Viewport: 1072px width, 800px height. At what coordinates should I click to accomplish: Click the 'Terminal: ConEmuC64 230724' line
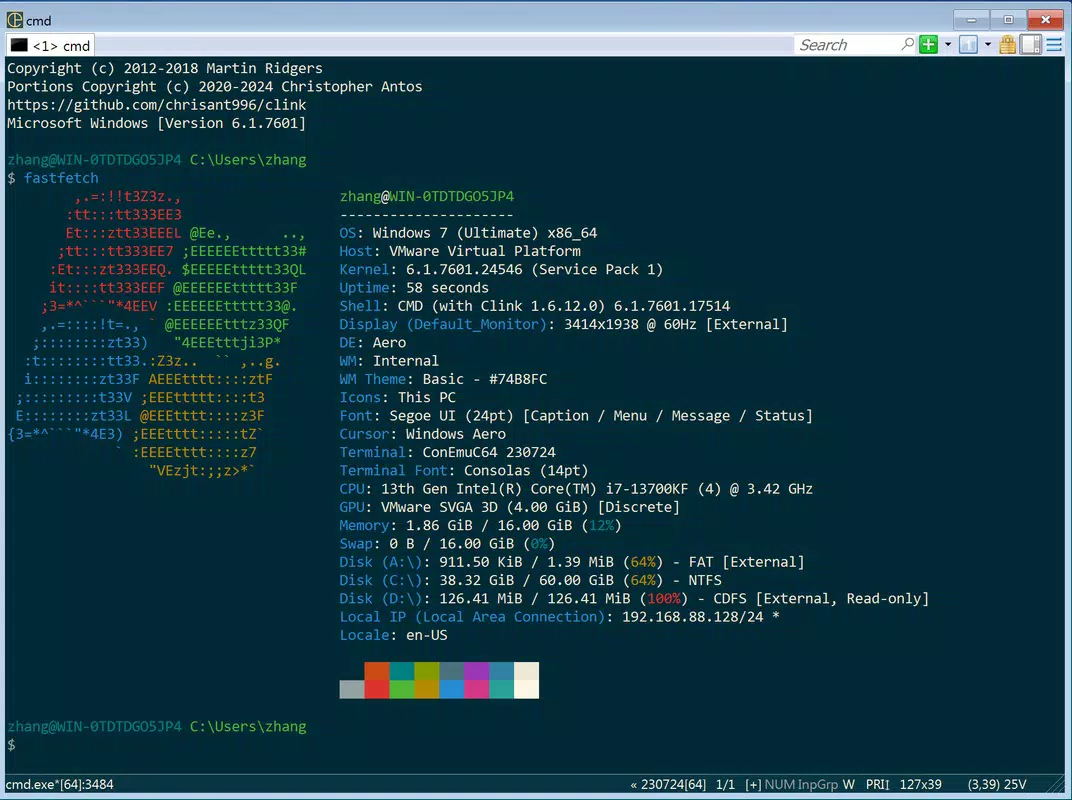[448, 452]
